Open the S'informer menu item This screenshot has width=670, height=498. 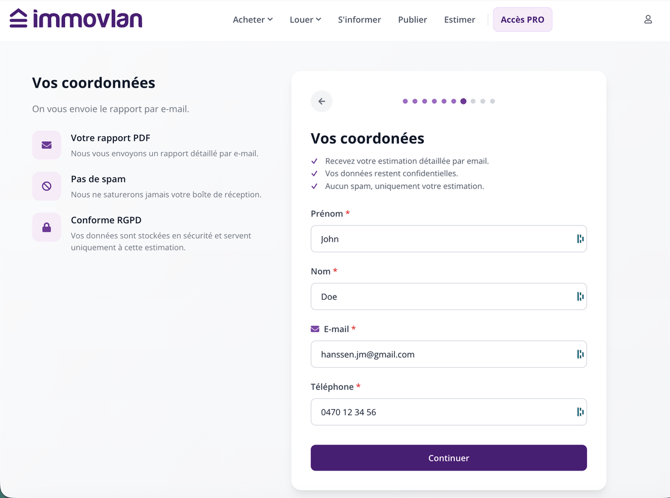359,20
